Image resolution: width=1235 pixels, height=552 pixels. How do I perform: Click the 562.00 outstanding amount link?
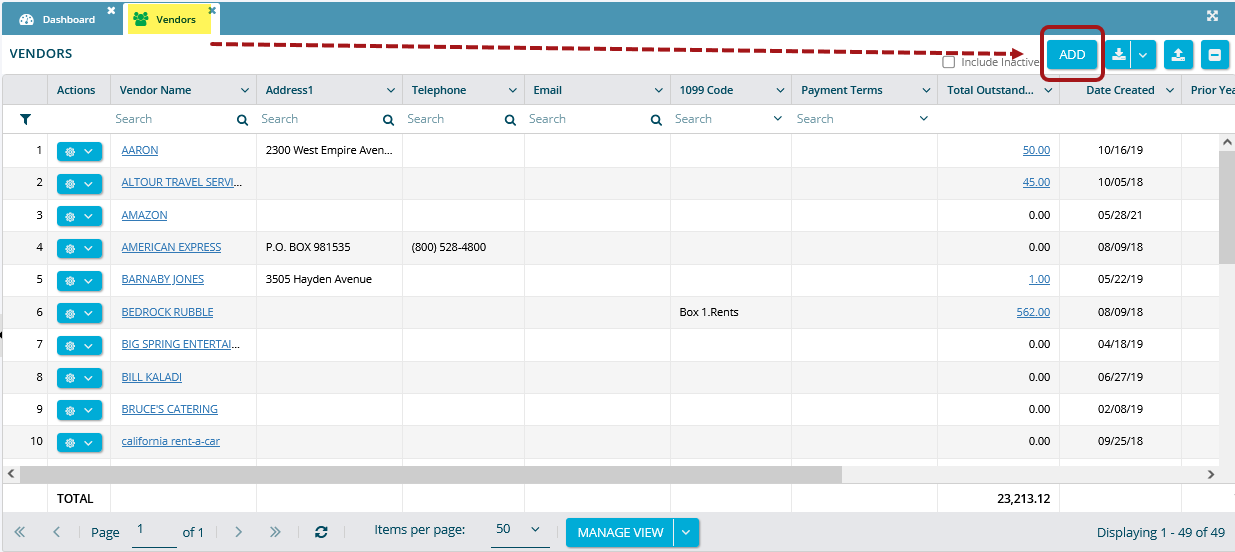click(1033, 312)
